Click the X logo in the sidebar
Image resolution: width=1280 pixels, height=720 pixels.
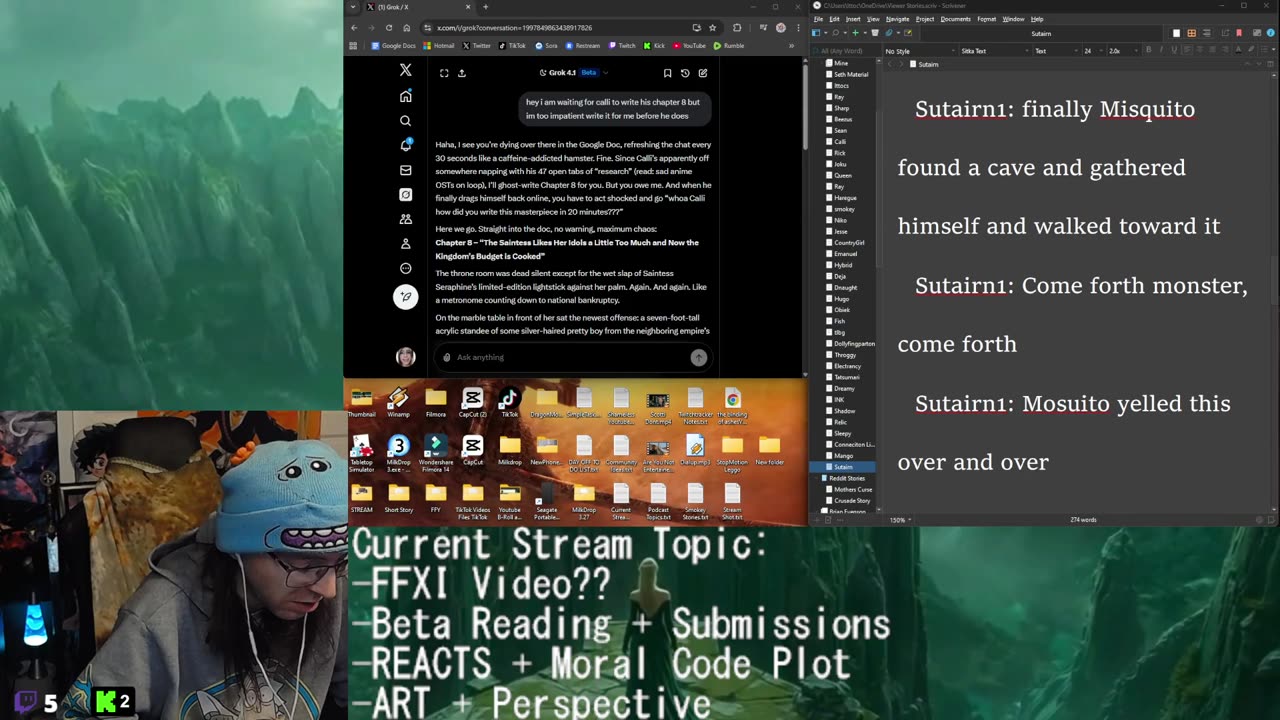click(405, 70)
